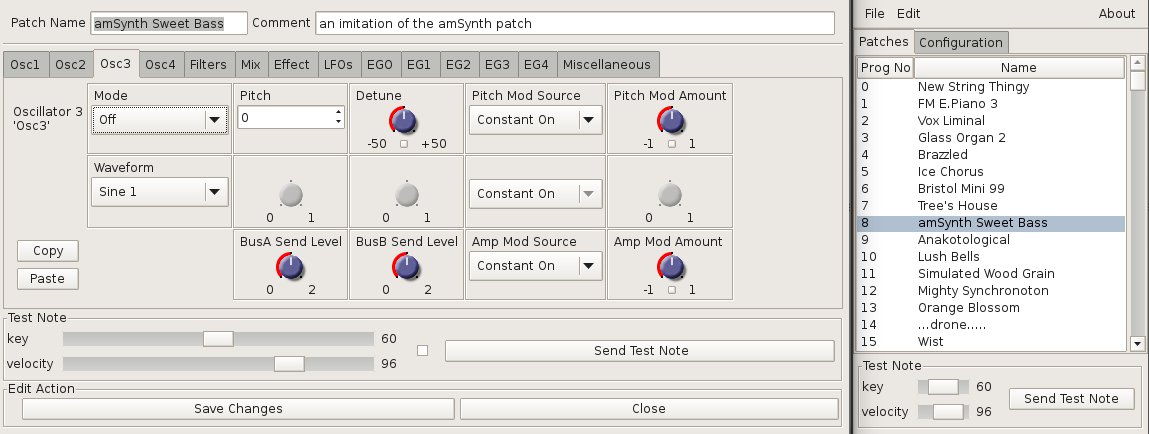Click the BusB Send Level knob
Image resolution: width=1149 pixels, height=434 pixels.
[405, 267]
